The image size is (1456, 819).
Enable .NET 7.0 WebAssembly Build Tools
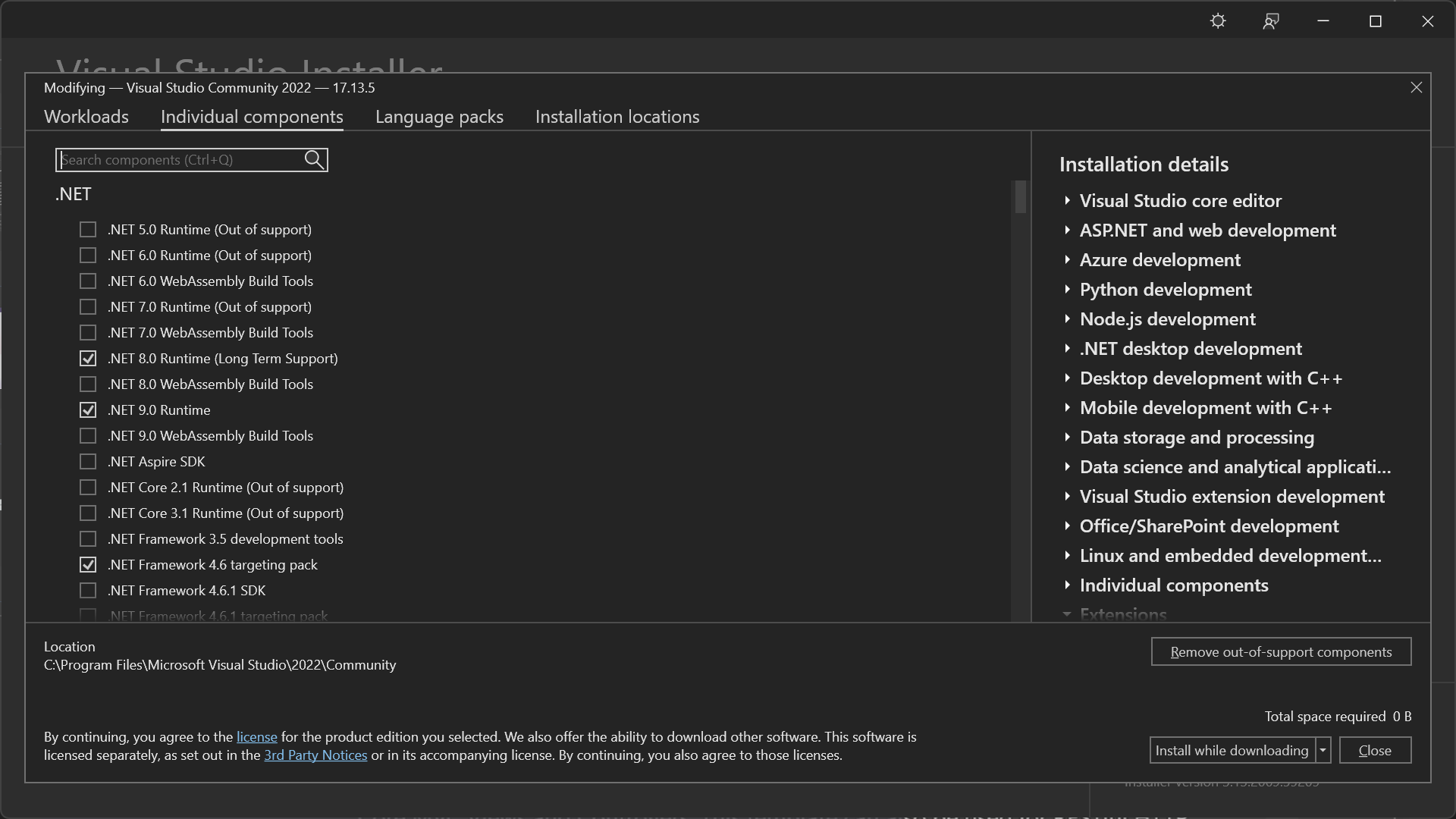pos(88,332)
